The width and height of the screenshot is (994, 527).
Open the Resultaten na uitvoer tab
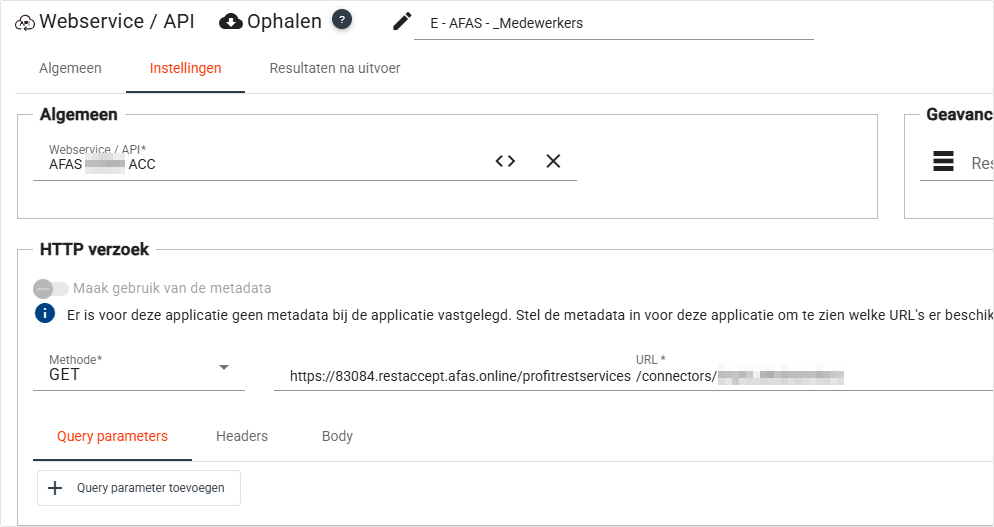(335, 69)
